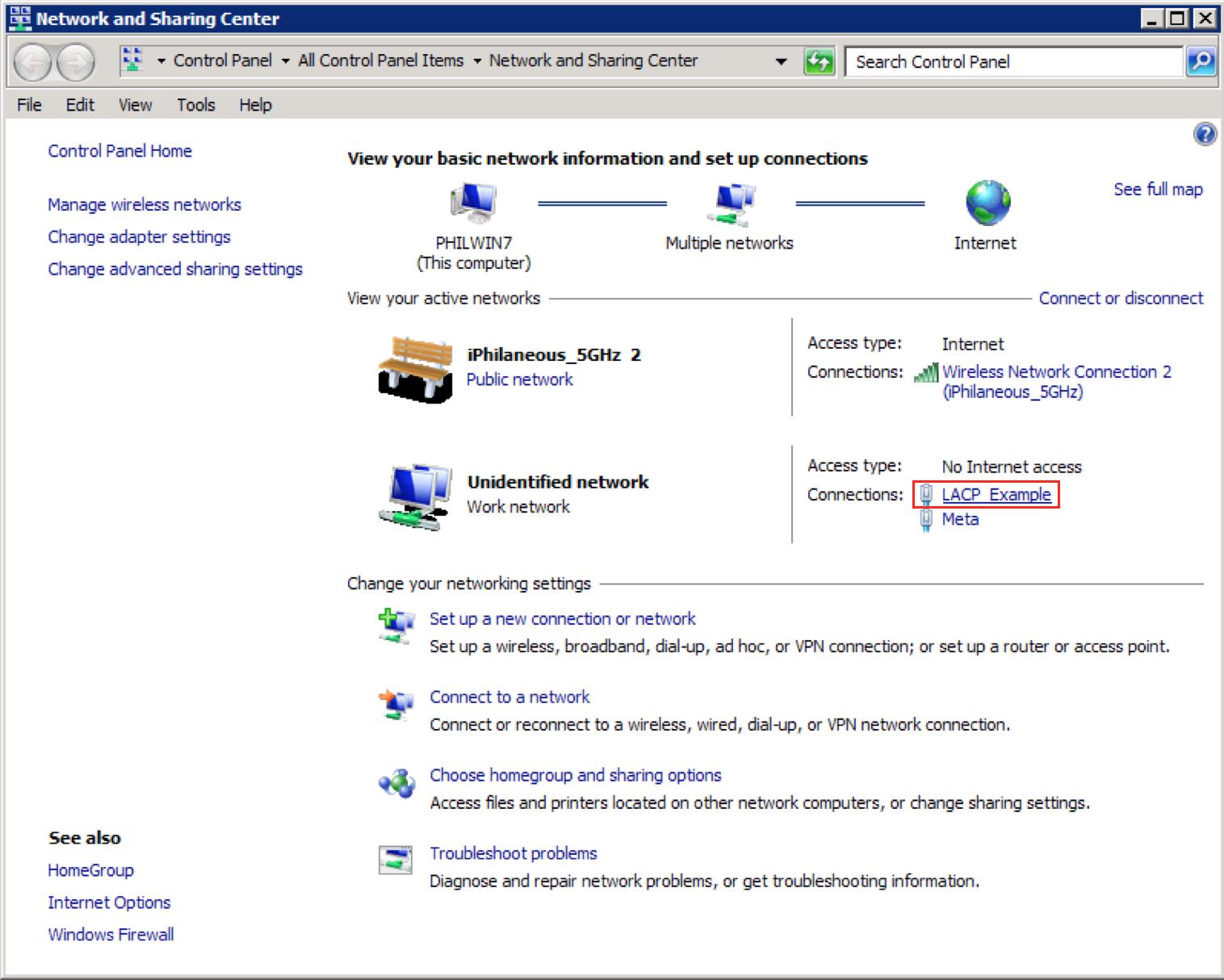Viewport: 1224px width, 980px height.
Task: Click the search magnifier icon
Action: [x=1201, y=61]
